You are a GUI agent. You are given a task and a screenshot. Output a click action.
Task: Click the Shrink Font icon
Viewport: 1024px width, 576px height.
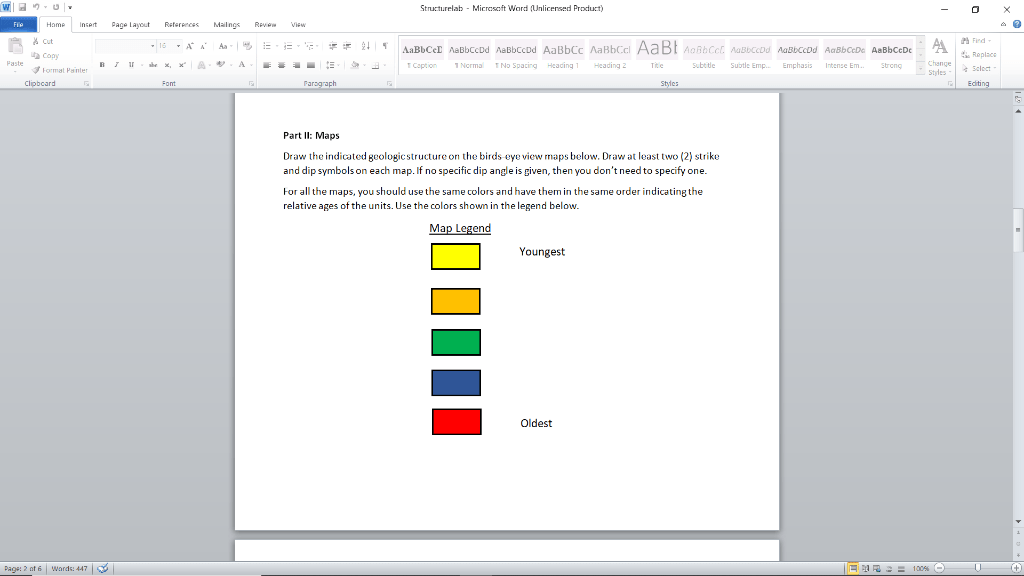203,46
